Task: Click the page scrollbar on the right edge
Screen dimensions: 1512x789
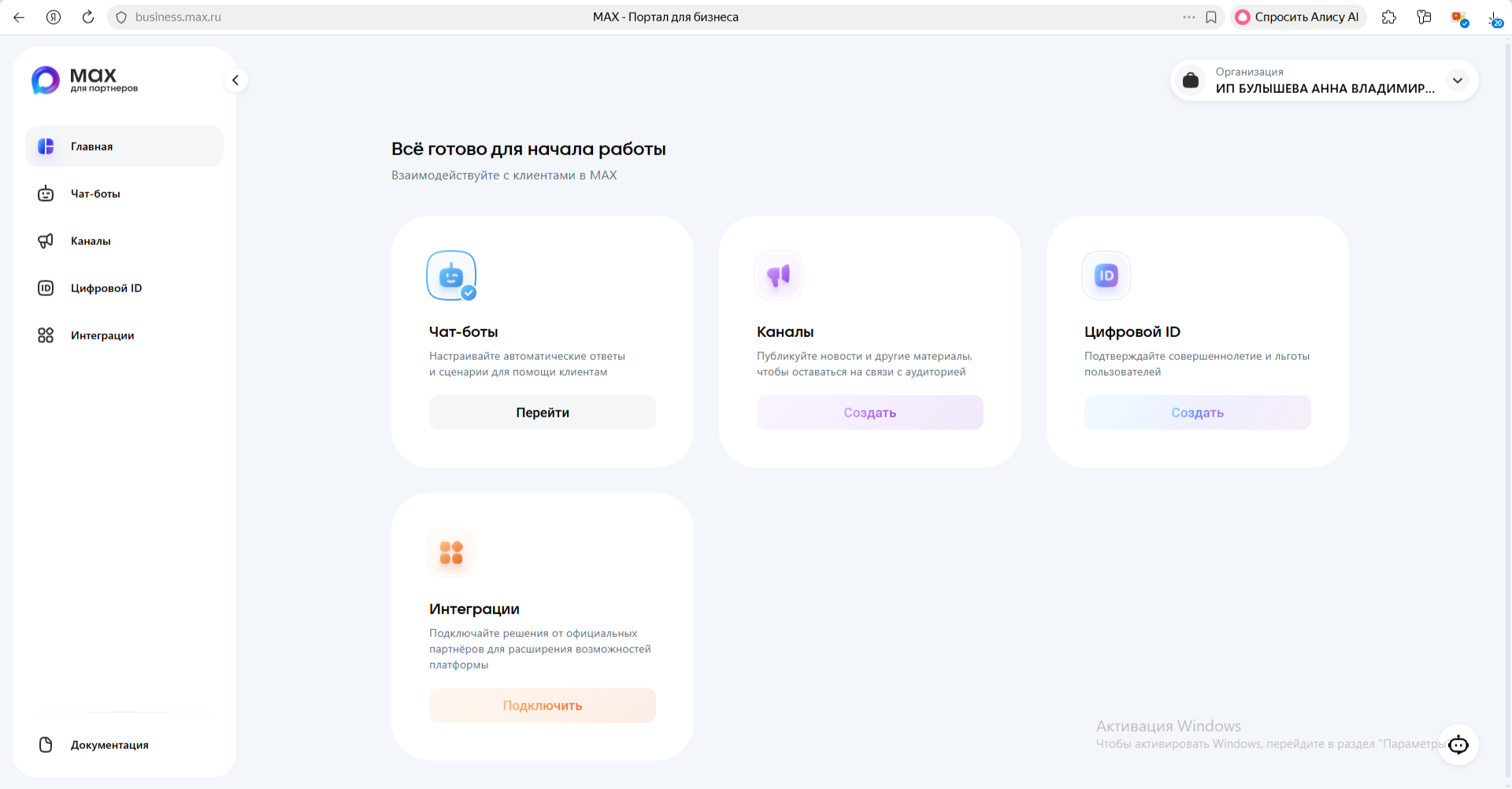Action: pyautogui.click(x=1507, y=409)
